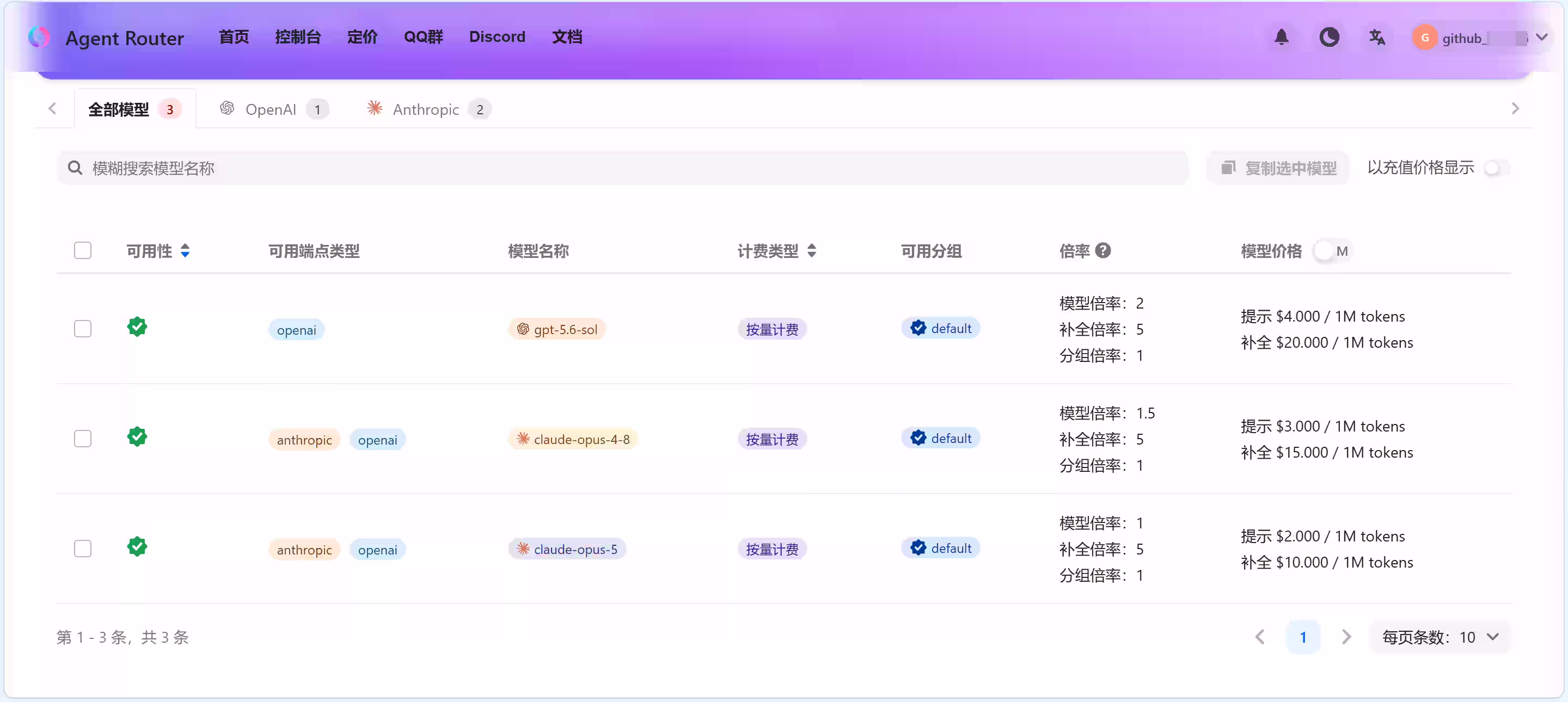The height and width of the screenshot is (702, 1568).
Task: Click 按量计费 tag in gpt-5.6-sol row
Action: point(772,329)
